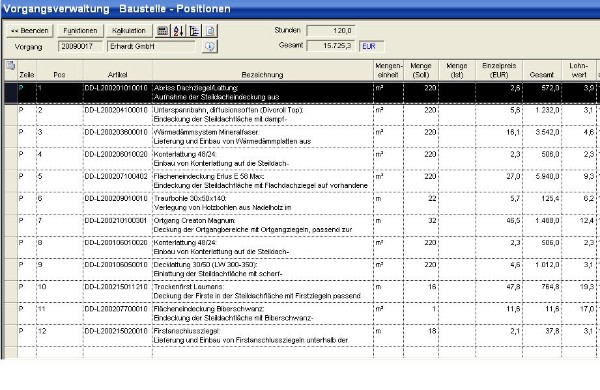
Task: Open the Funktionen menu button
Action: coord(80,31)
